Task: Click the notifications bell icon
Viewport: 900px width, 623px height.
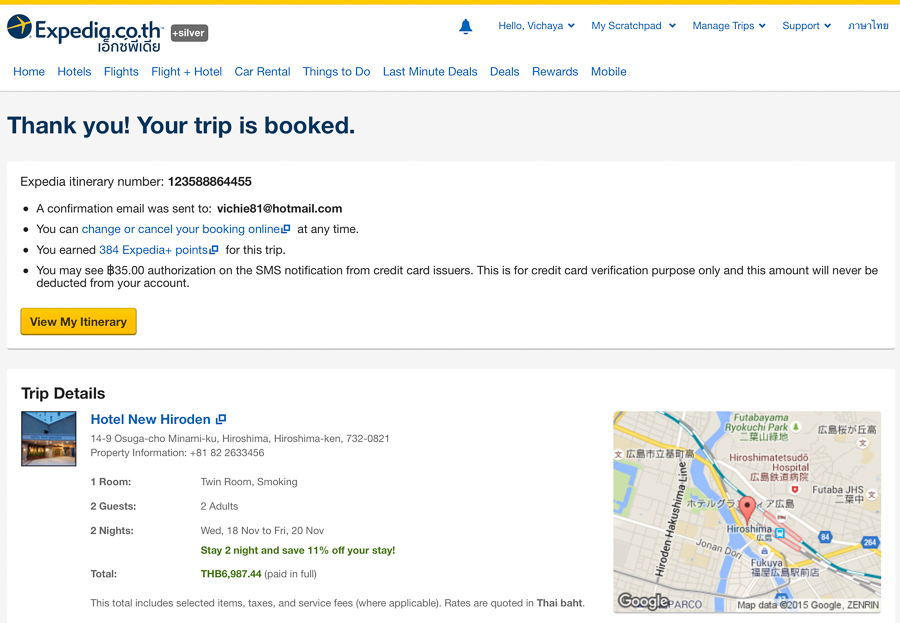Action: coord(465,27)
